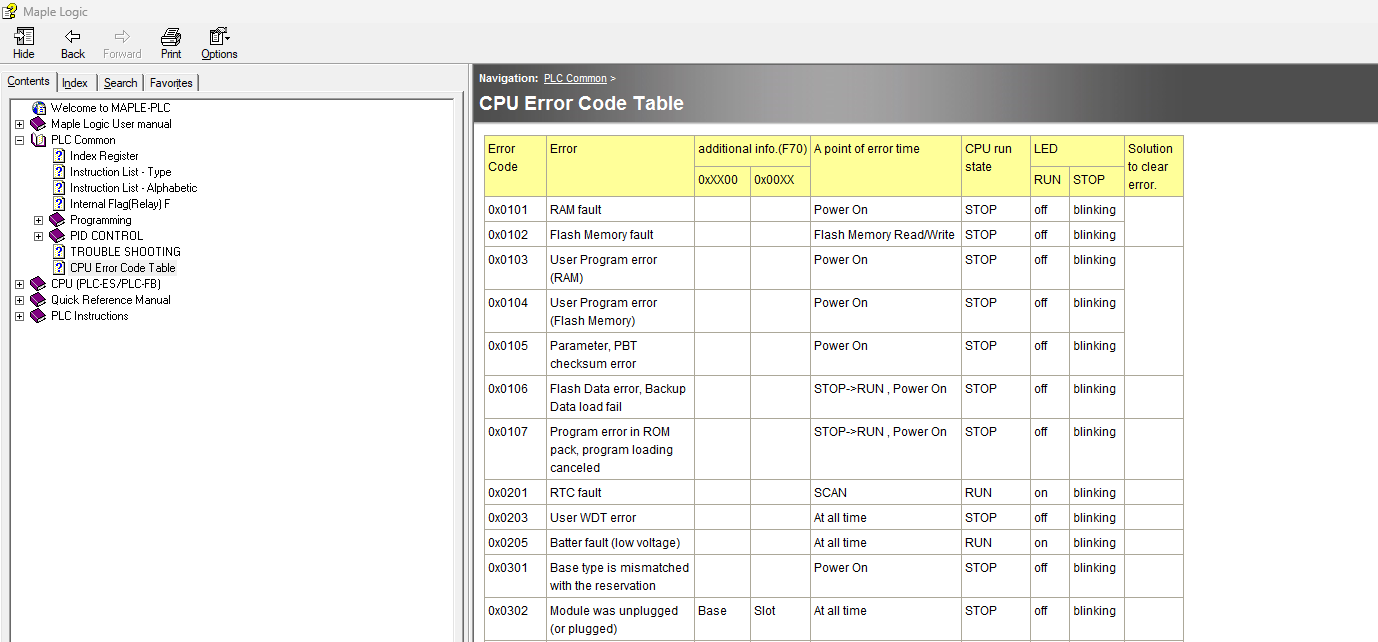Click the PID CONTROL book icon
This screenshot has height=642, width=1378.
(x=57, y=235)
